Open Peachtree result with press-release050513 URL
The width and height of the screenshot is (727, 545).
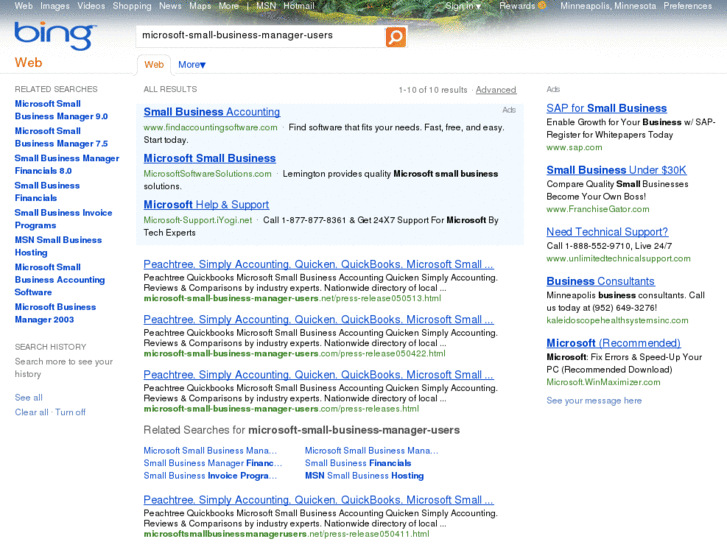pyautogui.click(x=319, y=264)
